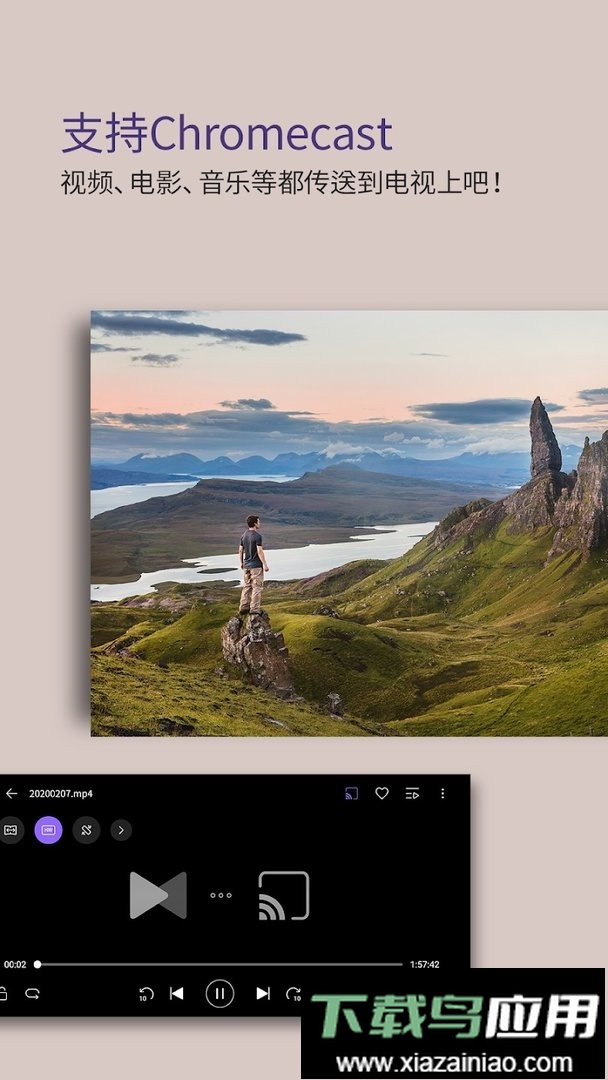608x1080 pixels.
Task: Open the three-dot more options menu
Action: tap(443, 793)
